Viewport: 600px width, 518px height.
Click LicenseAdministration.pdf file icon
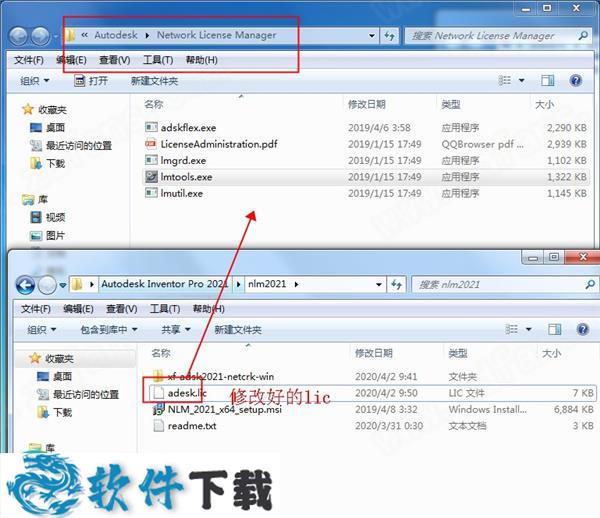[151, 144]
